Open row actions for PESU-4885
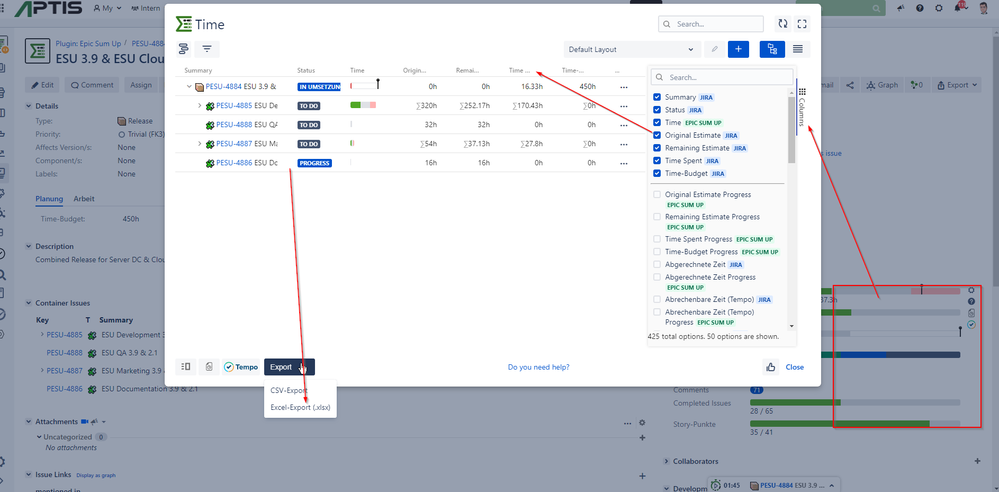This screenshot has height=492, width=999. [624, 106]
